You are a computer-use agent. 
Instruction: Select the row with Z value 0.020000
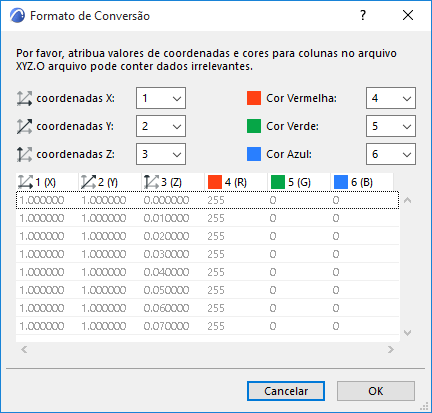tap(207, 236)
